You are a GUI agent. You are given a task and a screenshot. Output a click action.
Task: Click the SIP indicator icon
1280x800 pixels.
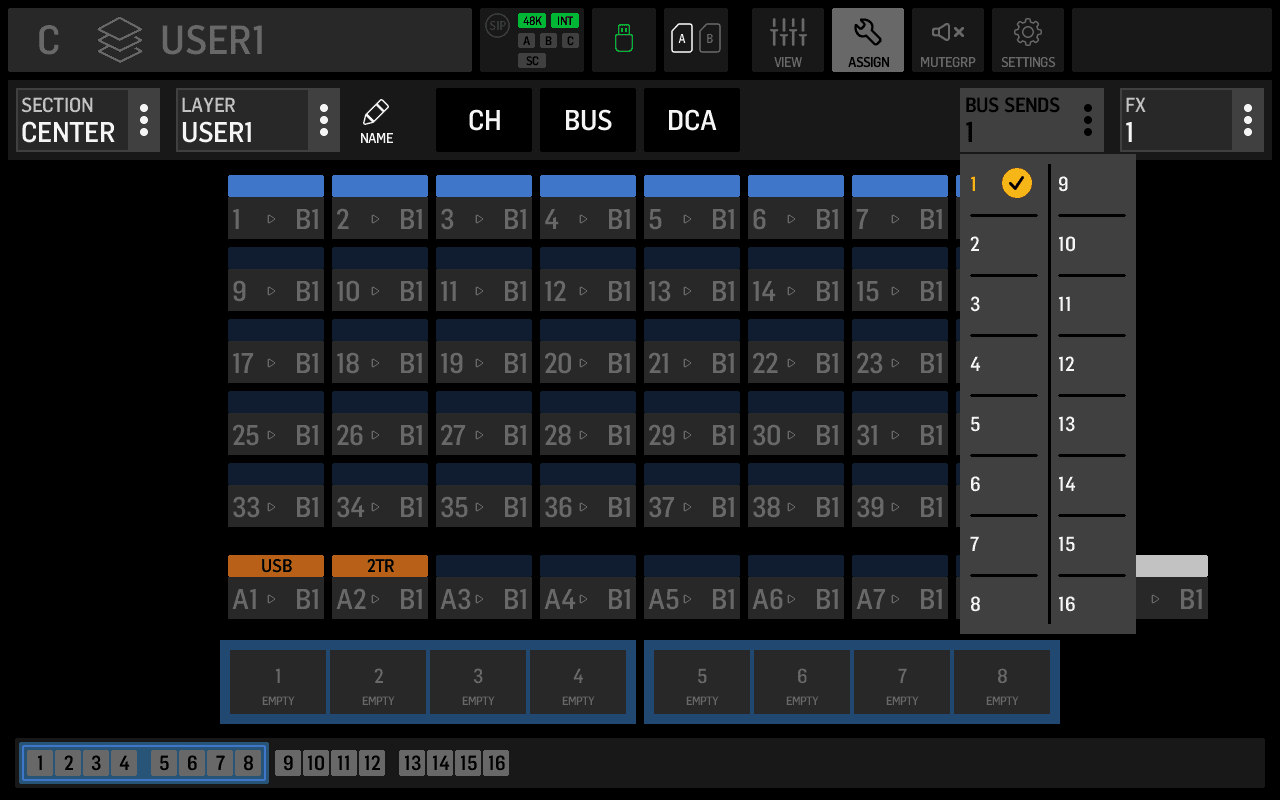coord(497,26)
